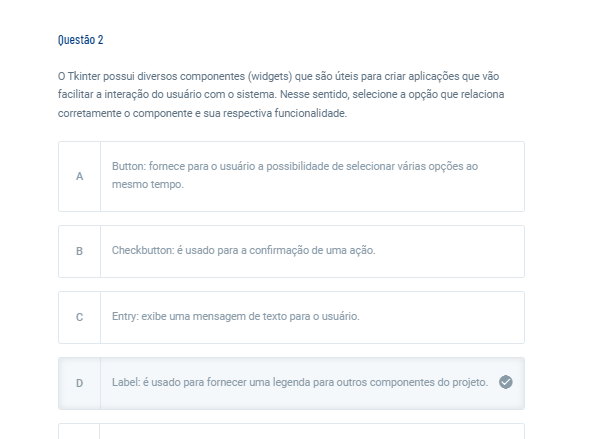Choose the Entry answer description text

236,316
